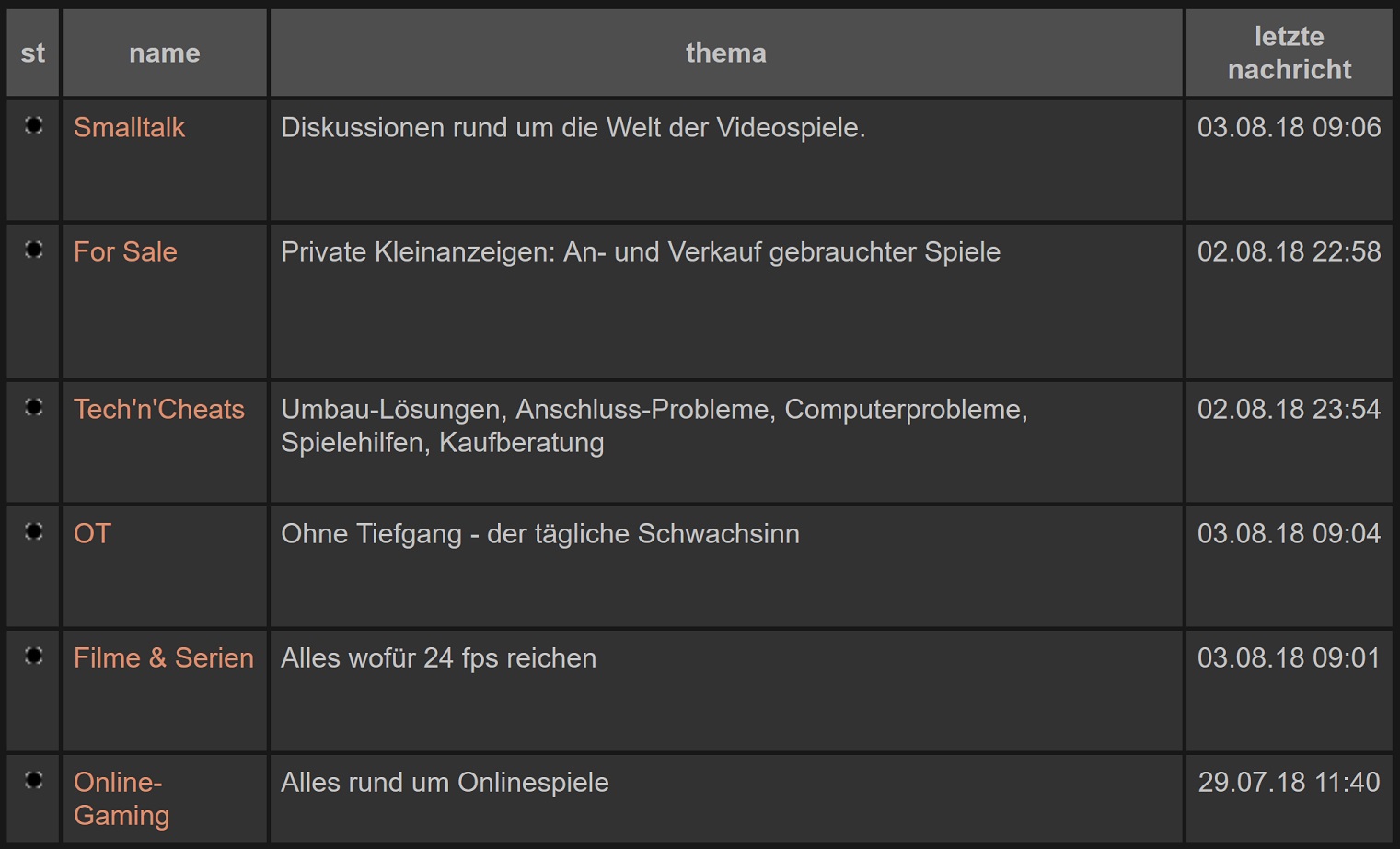Click the status icon beside Filme & Serien
This screenshot has width=1400, height=849.
click(34, 656)
